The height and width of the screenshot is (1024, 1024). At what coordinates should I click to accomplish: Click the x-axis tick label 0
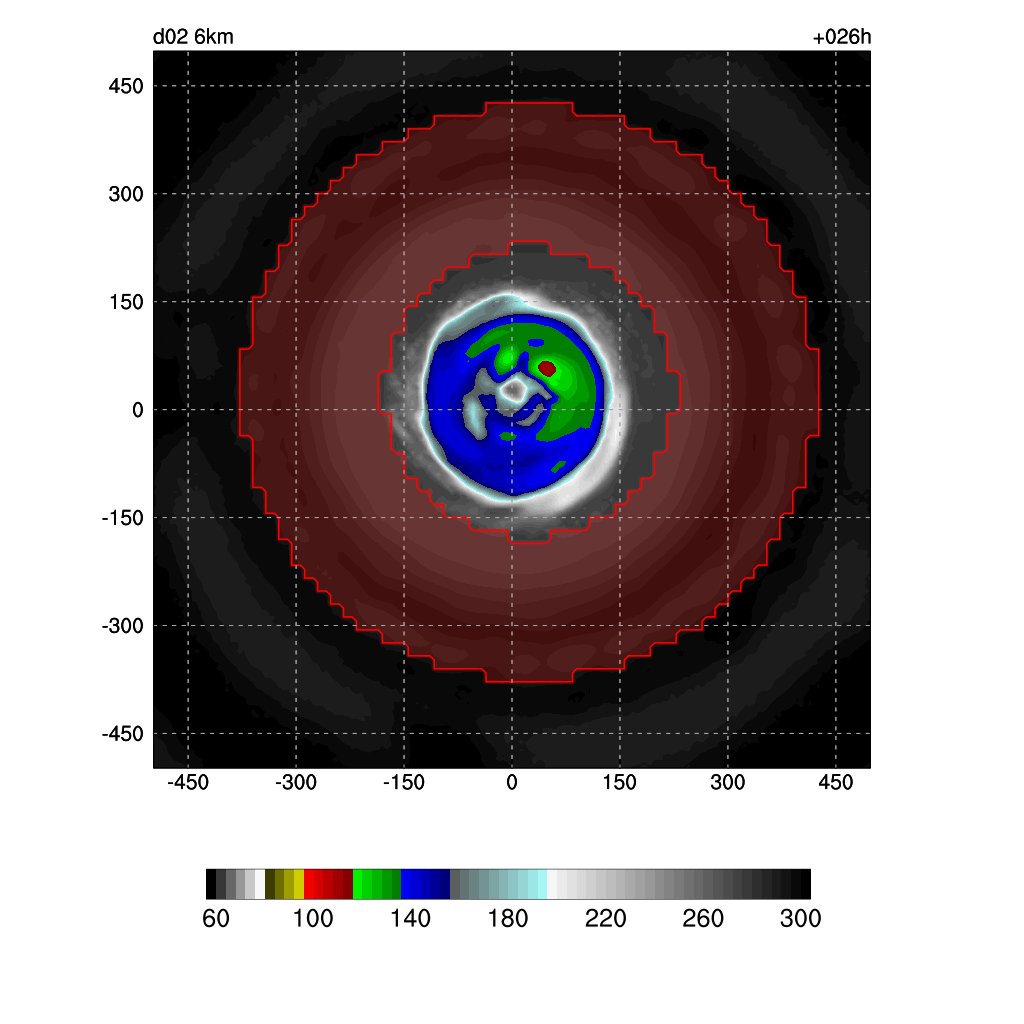tap(512, 782)
